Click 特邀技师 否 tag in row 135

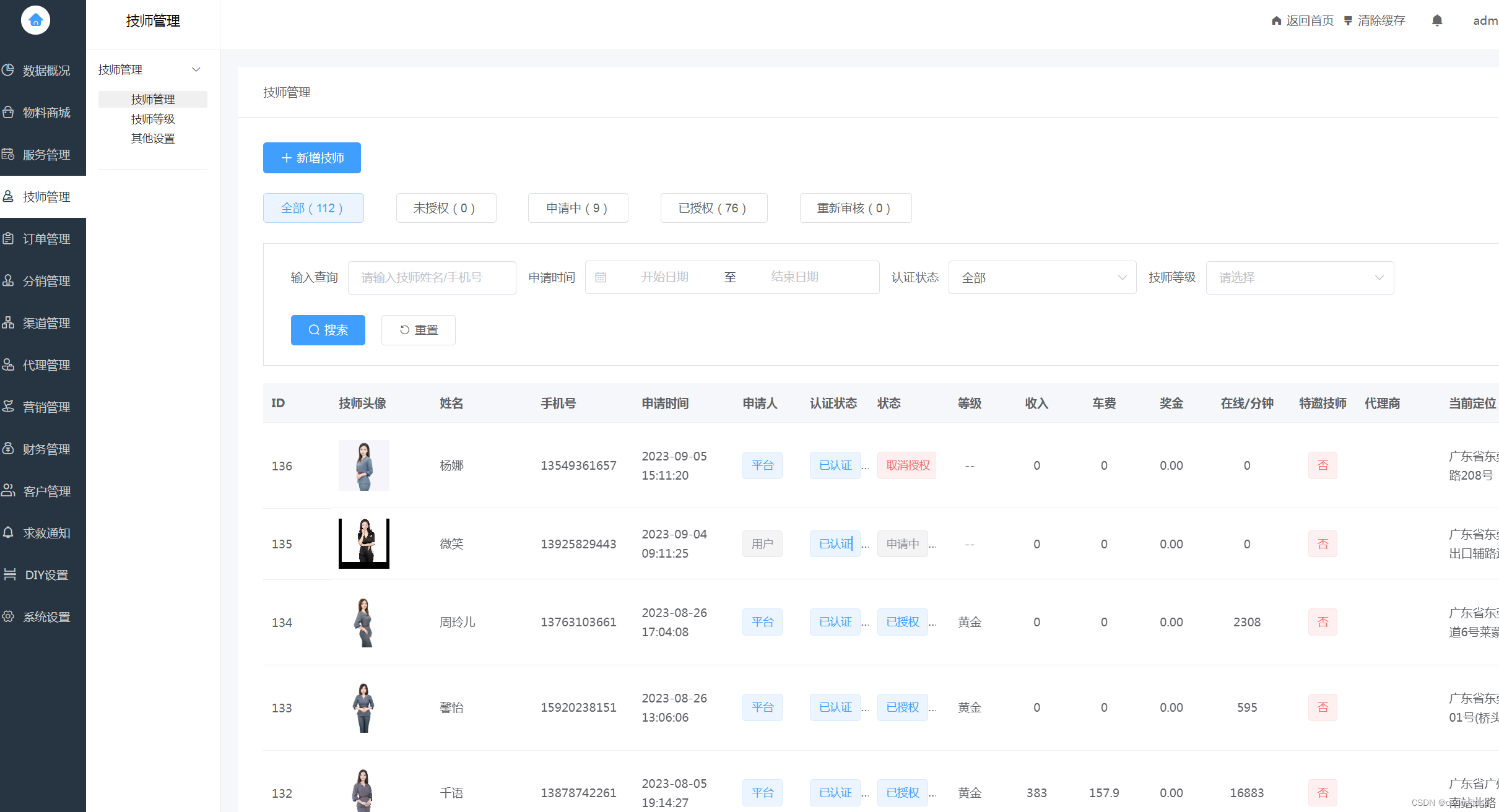[x=1323, y=544]
